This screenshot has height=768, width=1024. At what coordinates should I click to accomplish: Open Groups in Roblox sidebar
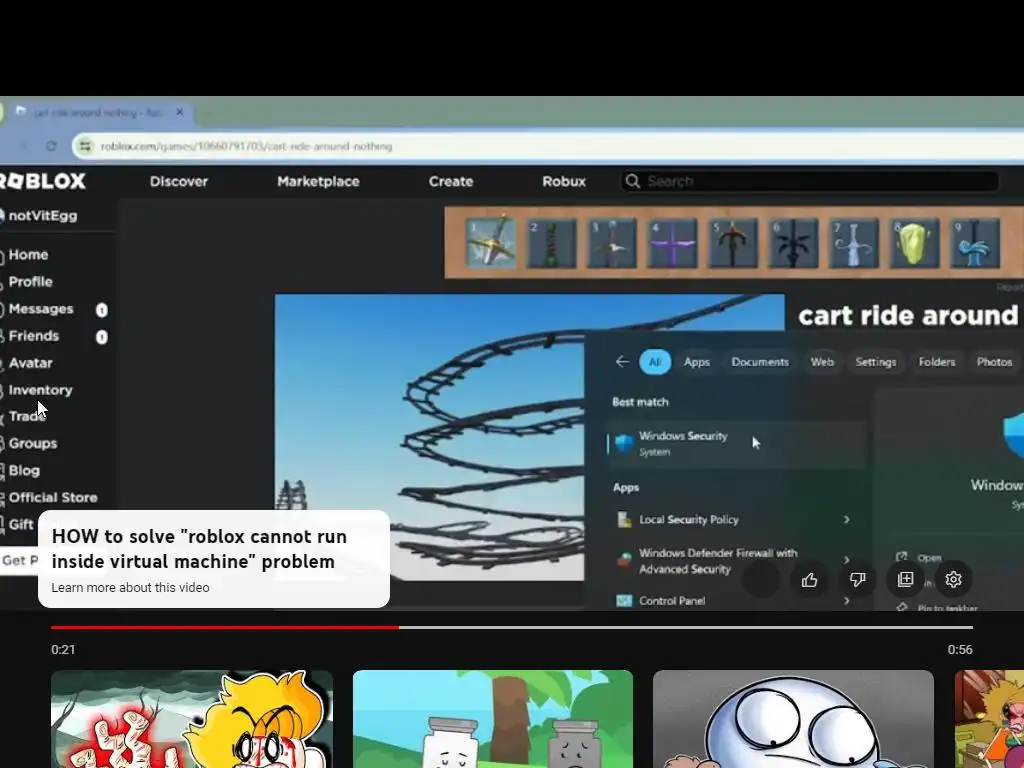click(x=33, y=443)
